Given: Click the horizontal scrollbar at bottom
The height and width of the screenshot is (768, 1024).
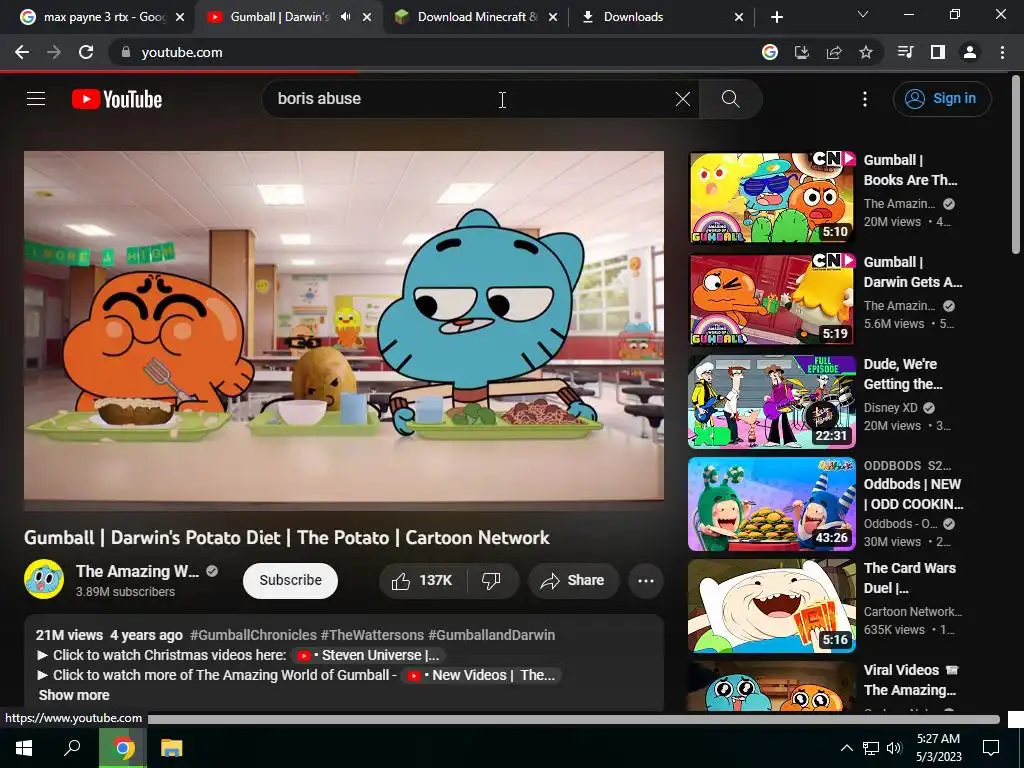Looking at the screenshot, I should click(x=573, y=720).
